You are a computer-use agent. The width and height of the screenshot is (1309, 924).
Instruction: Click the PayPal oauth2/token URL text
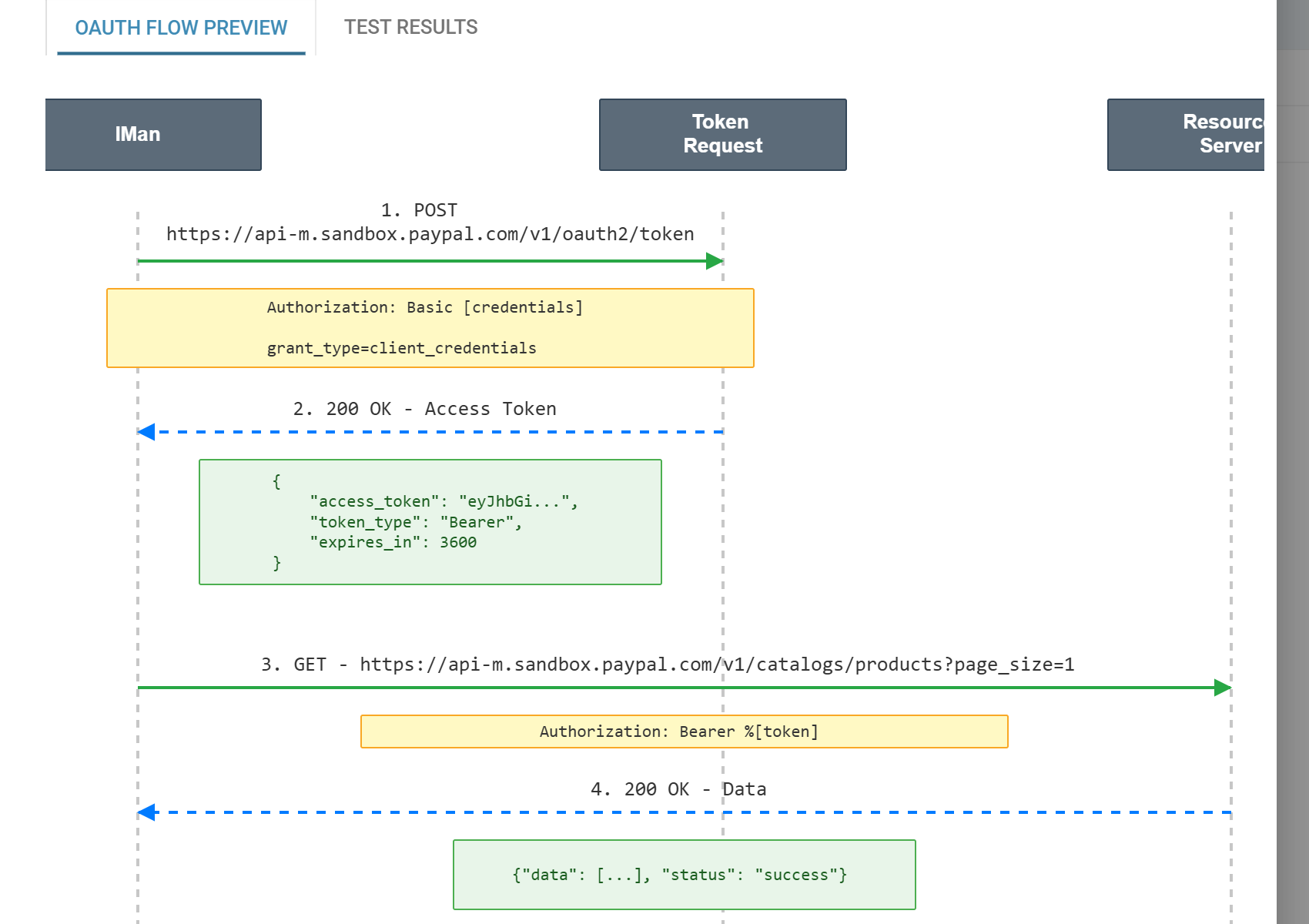[430, 234]
